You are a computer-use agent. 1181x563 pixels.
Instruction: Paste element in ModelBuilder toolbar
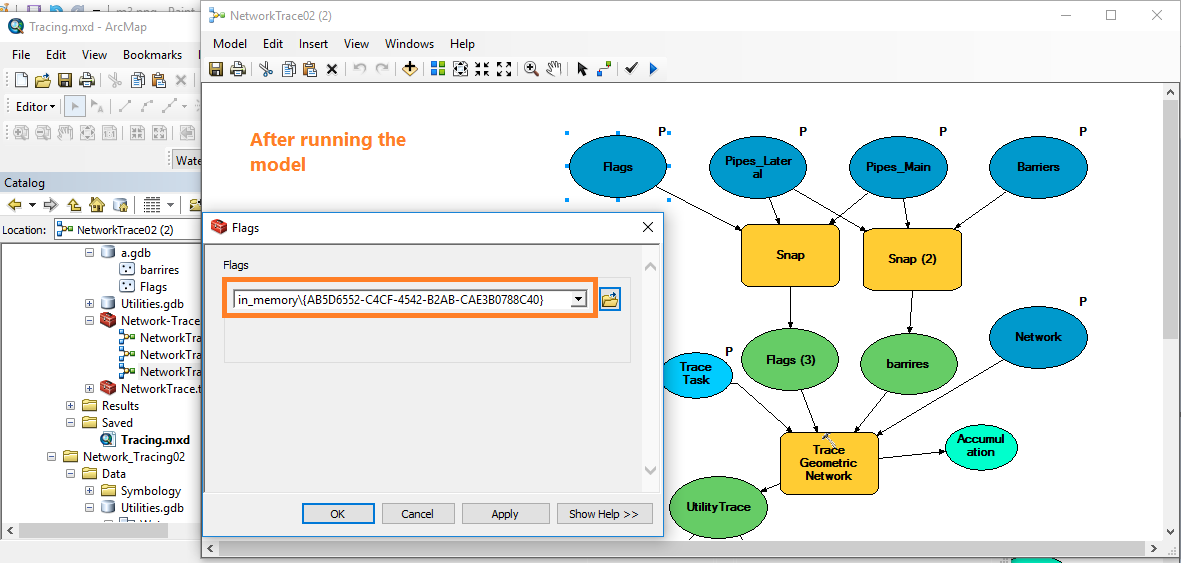pos(310,69)
